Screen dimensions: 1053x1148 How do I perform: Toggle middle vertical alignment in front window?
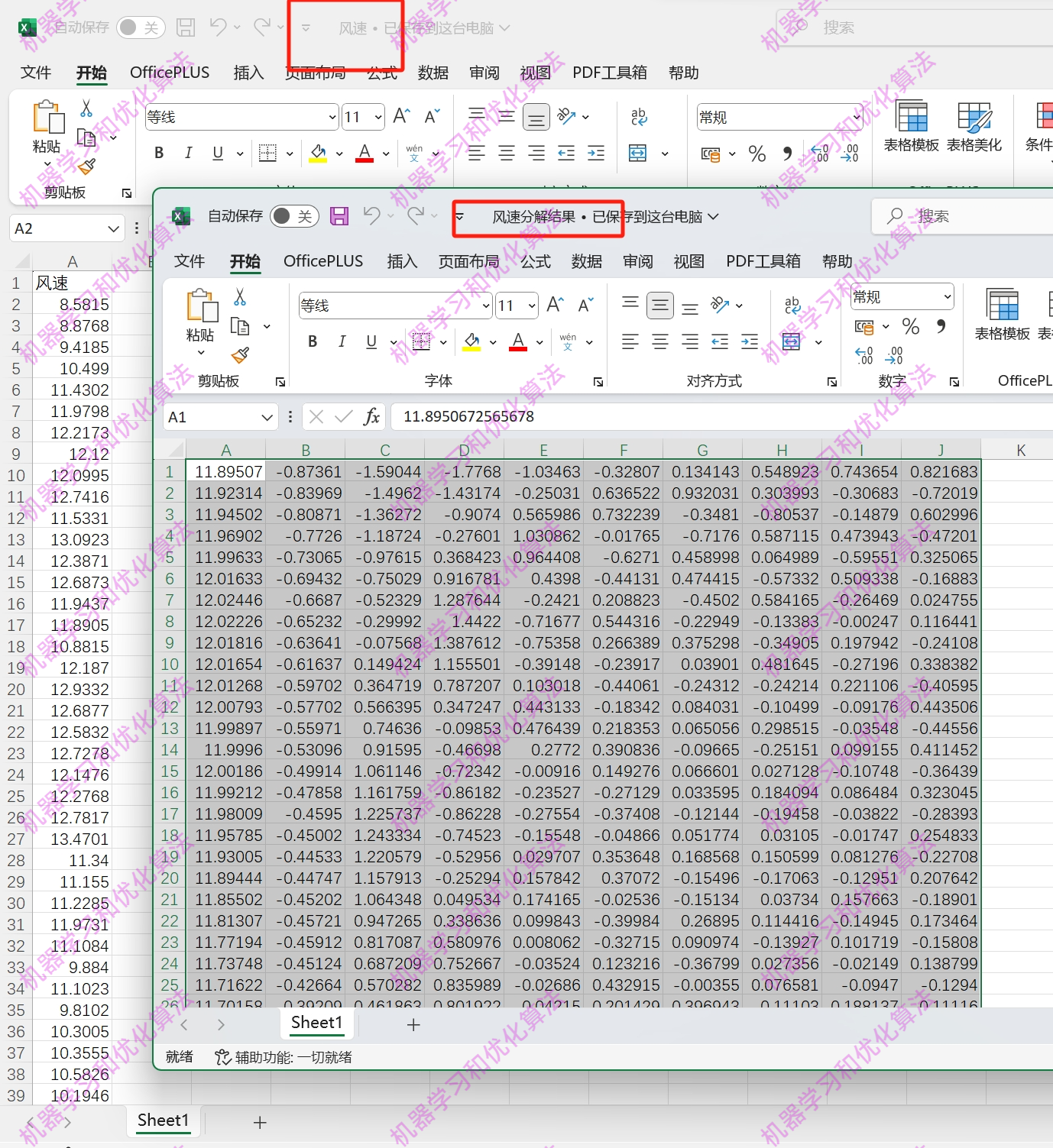(660, 306)
